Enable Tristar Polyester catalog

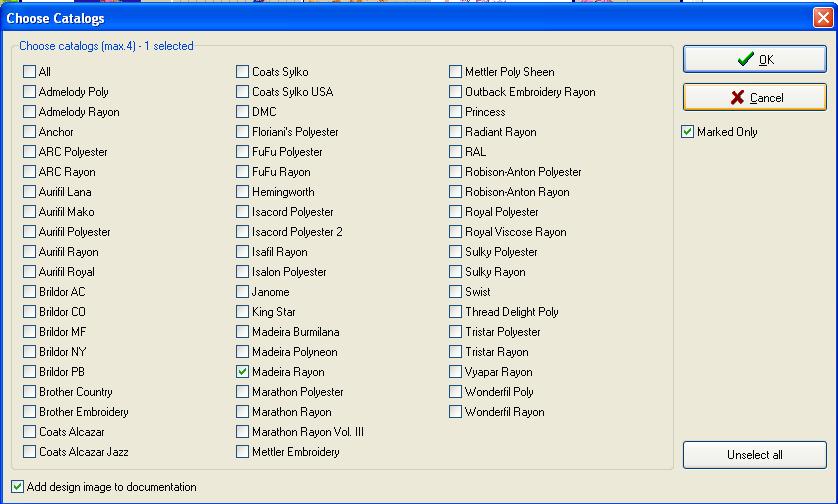(455, 331)
